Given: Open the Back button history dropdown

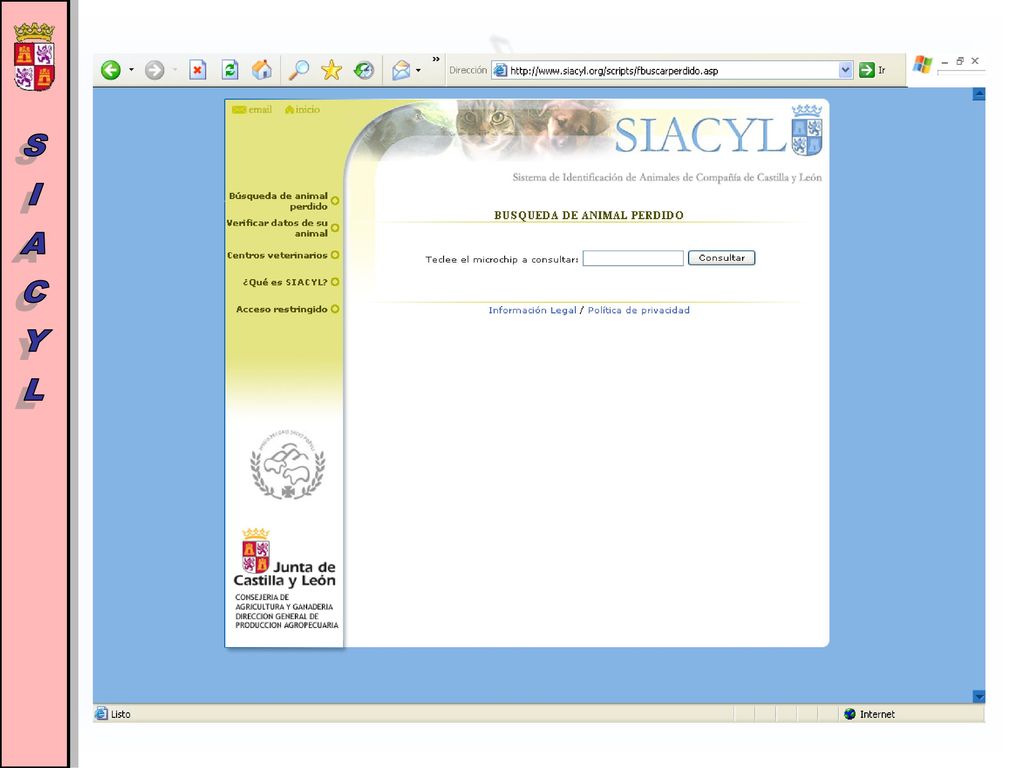Looking at the screenshot, I should pos(131,70).
